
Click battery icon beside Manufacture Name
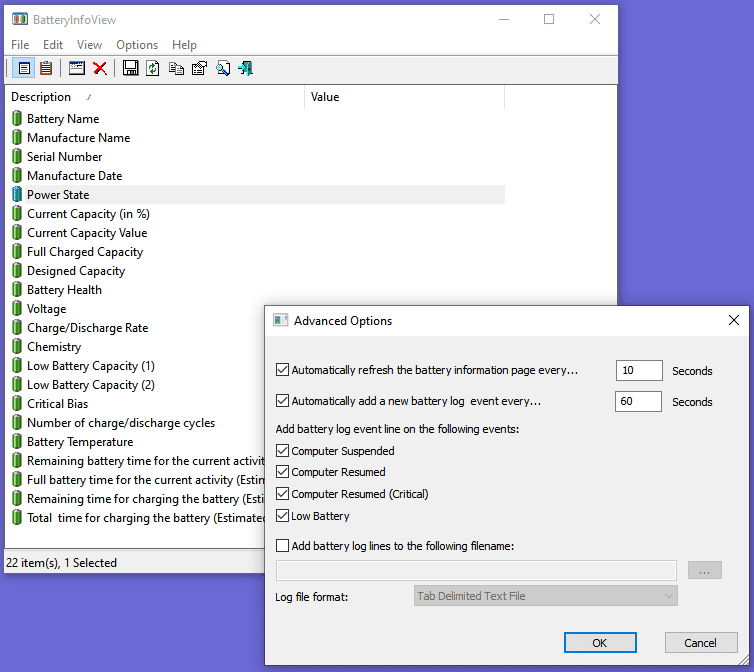point(17,138)
